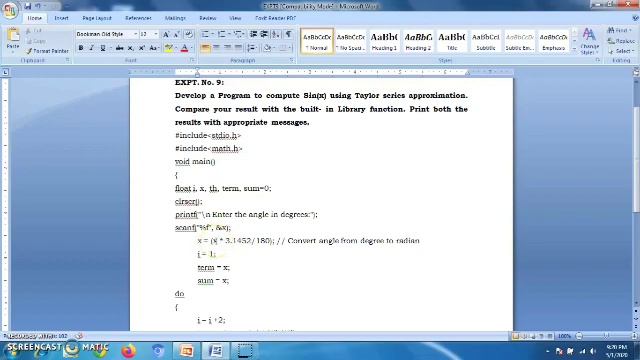Toggle subscript formatting

[x=130, y=48]
